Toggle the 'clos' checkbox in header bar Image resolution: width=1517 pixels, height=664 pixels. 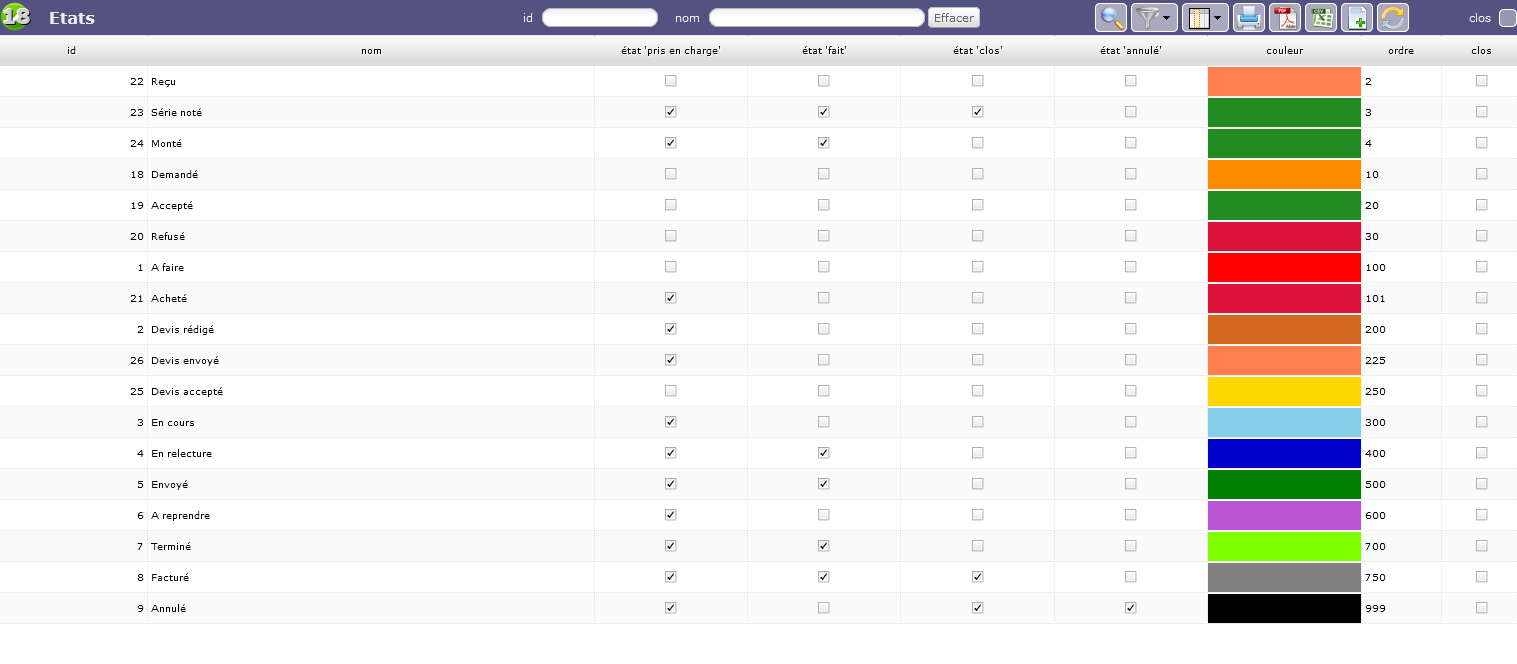[x=1508, y=17]
